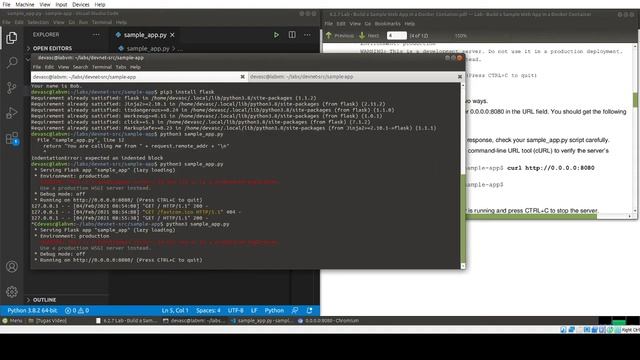The height and width of the screenshot is (360, 640).
Task: Close the first terminal tab
Action: [242, 77]
